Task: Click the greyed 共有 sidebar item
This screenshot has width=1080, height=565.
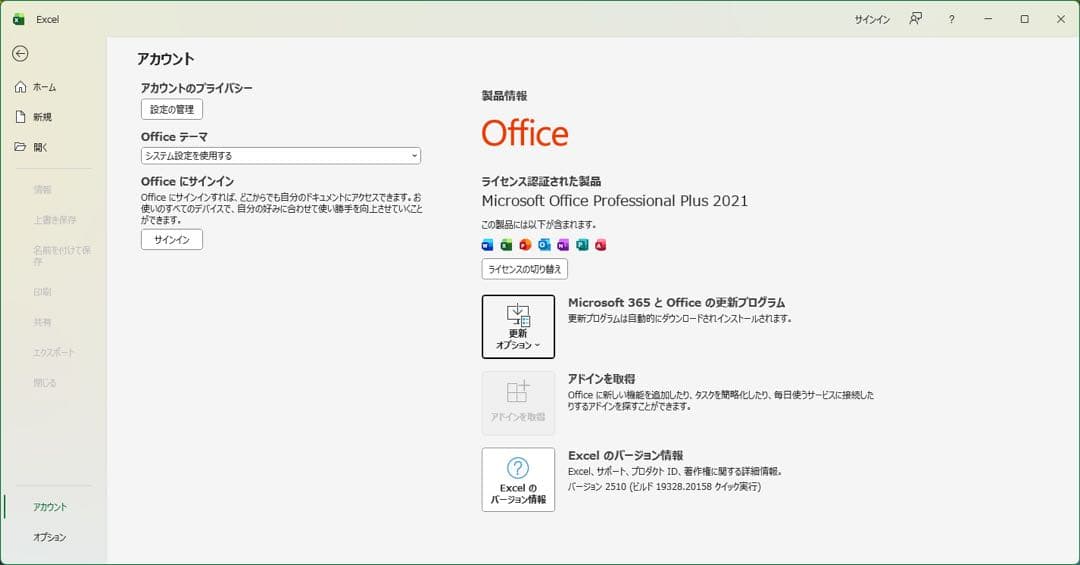Action: point(43,322)
